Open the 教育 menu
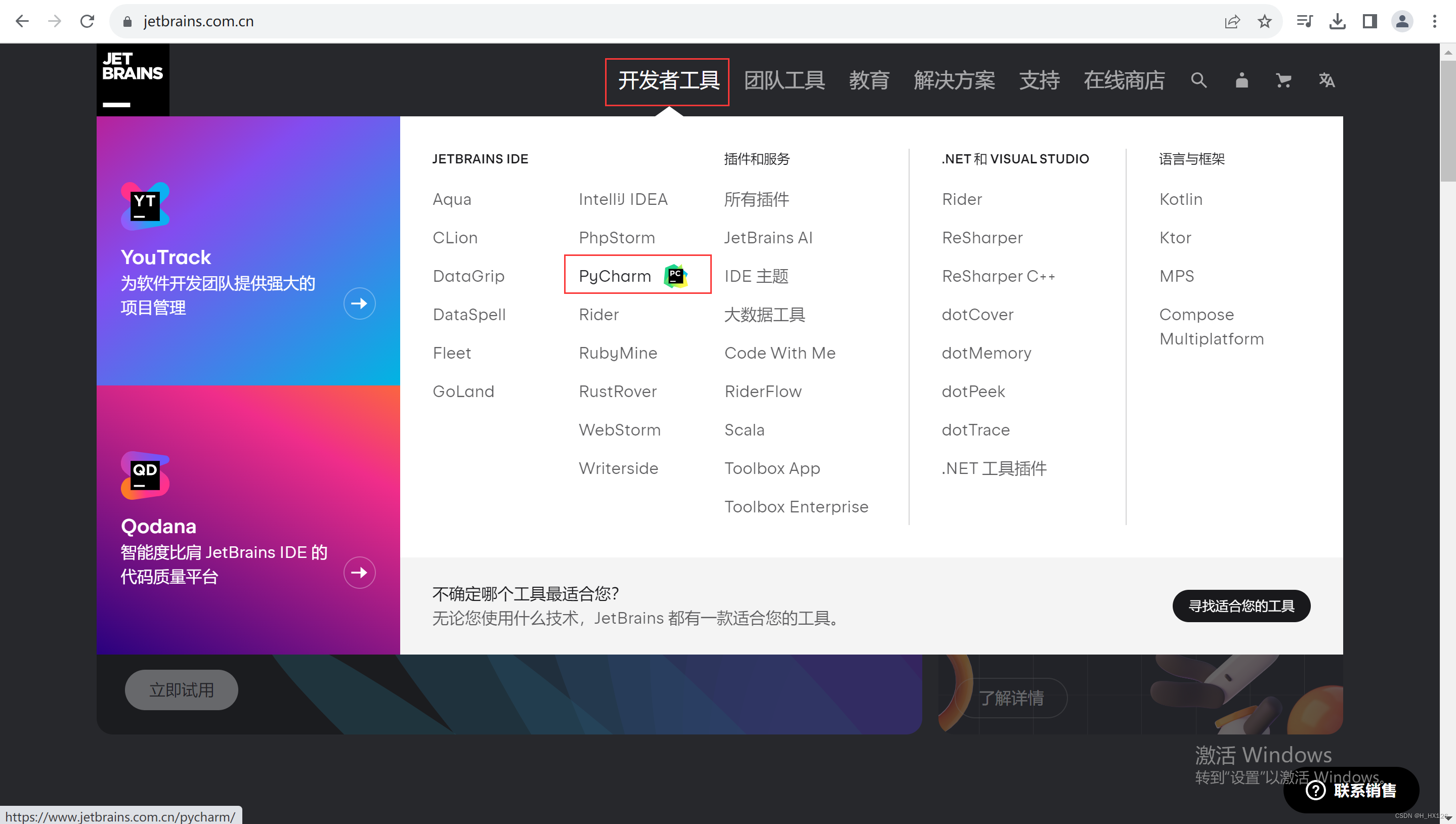Image resolution: width=1456 pixels, height=824 pixels. [x=869, y=80]
